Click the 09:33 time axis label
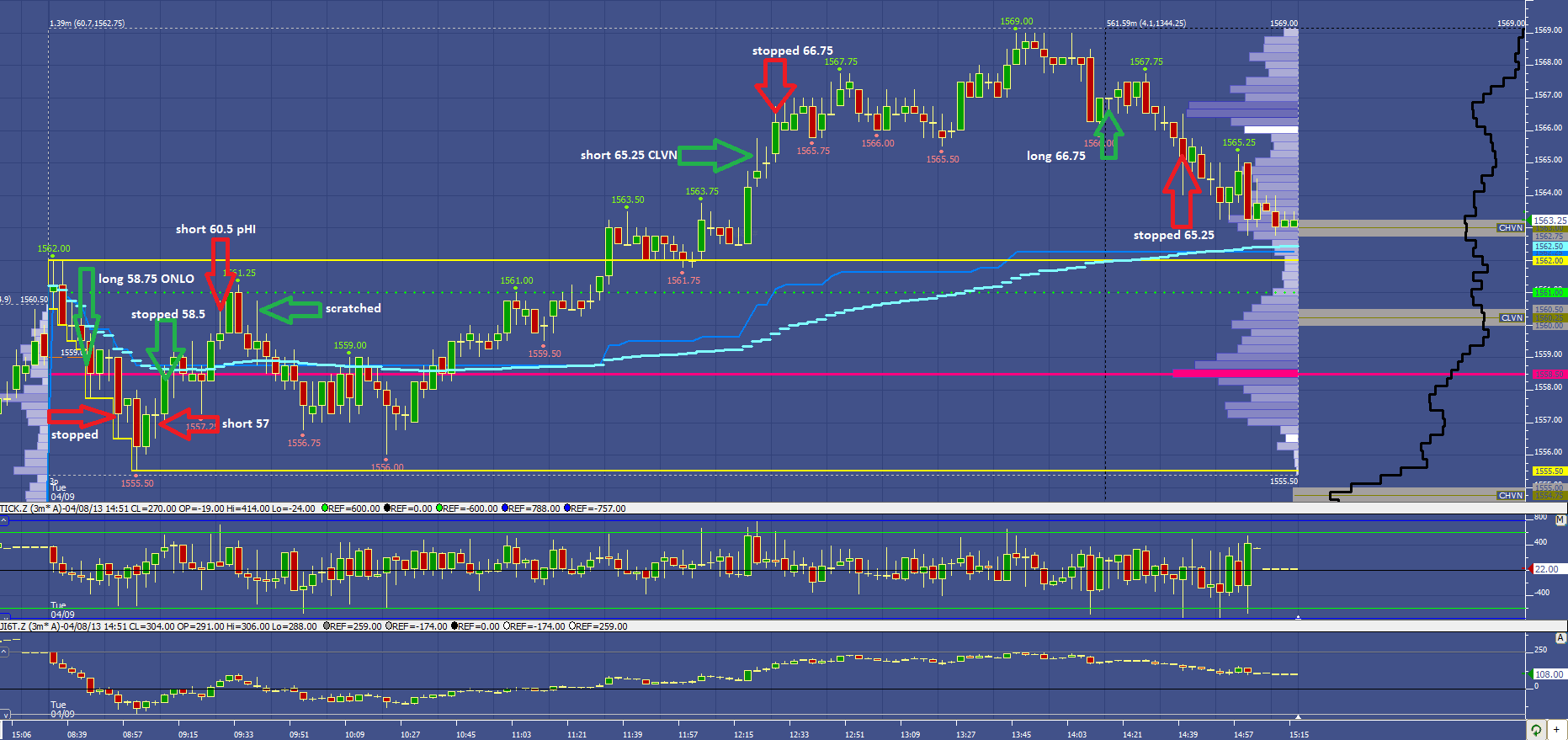 coord(244,735)
